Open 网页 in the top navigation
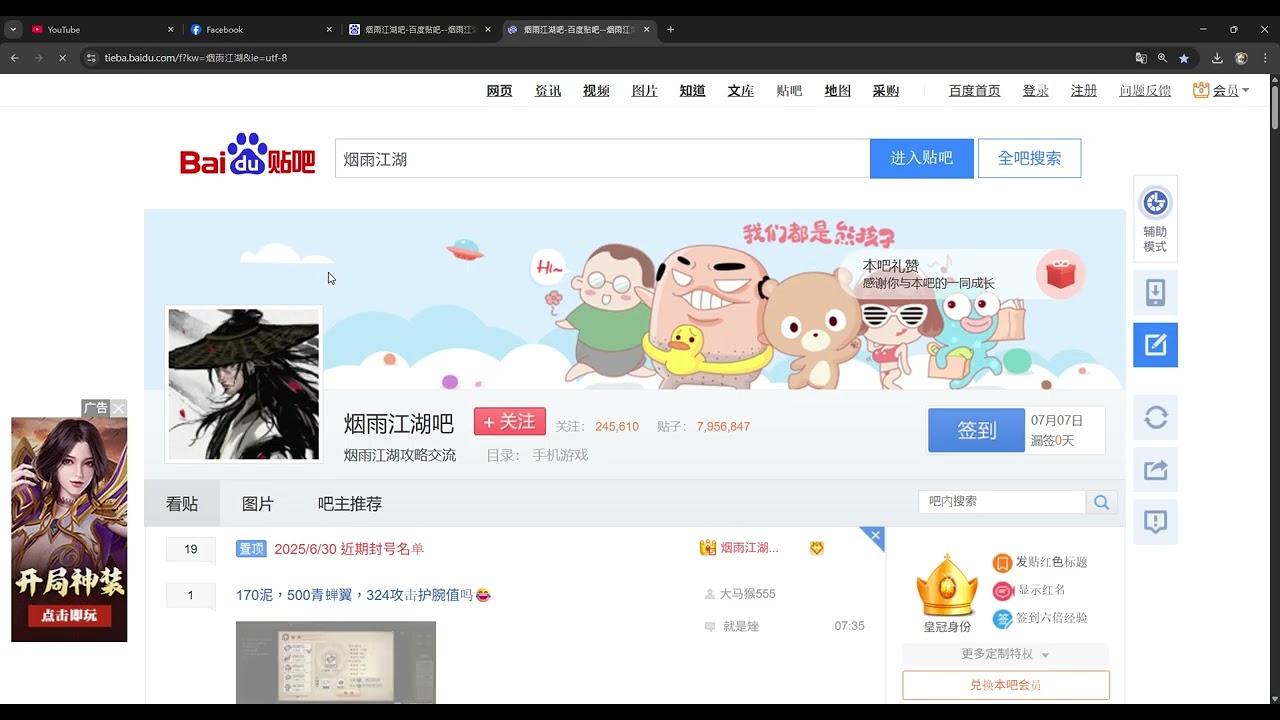 click(x=499, y=91)
